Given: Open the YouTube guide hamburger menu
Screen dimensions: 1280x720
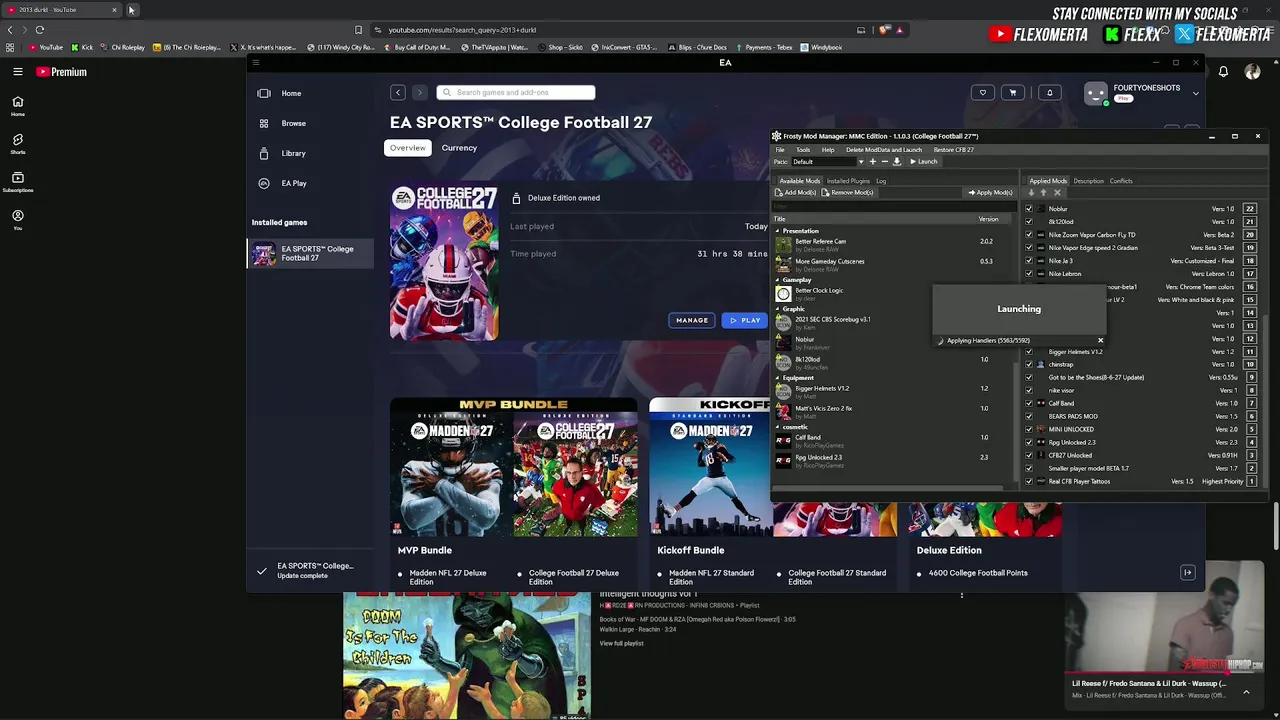Looking at the screenshot, I should pos(17,72).
